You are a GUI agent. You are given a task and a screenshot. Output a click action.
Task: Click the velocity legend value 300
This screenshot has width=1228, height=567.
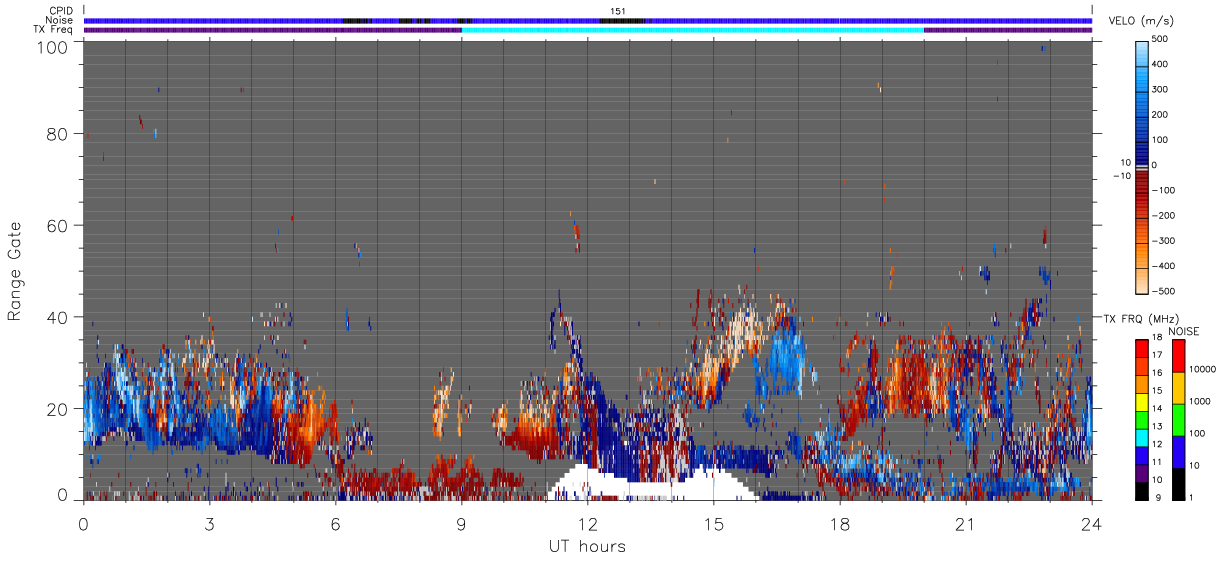[1160, 90]
